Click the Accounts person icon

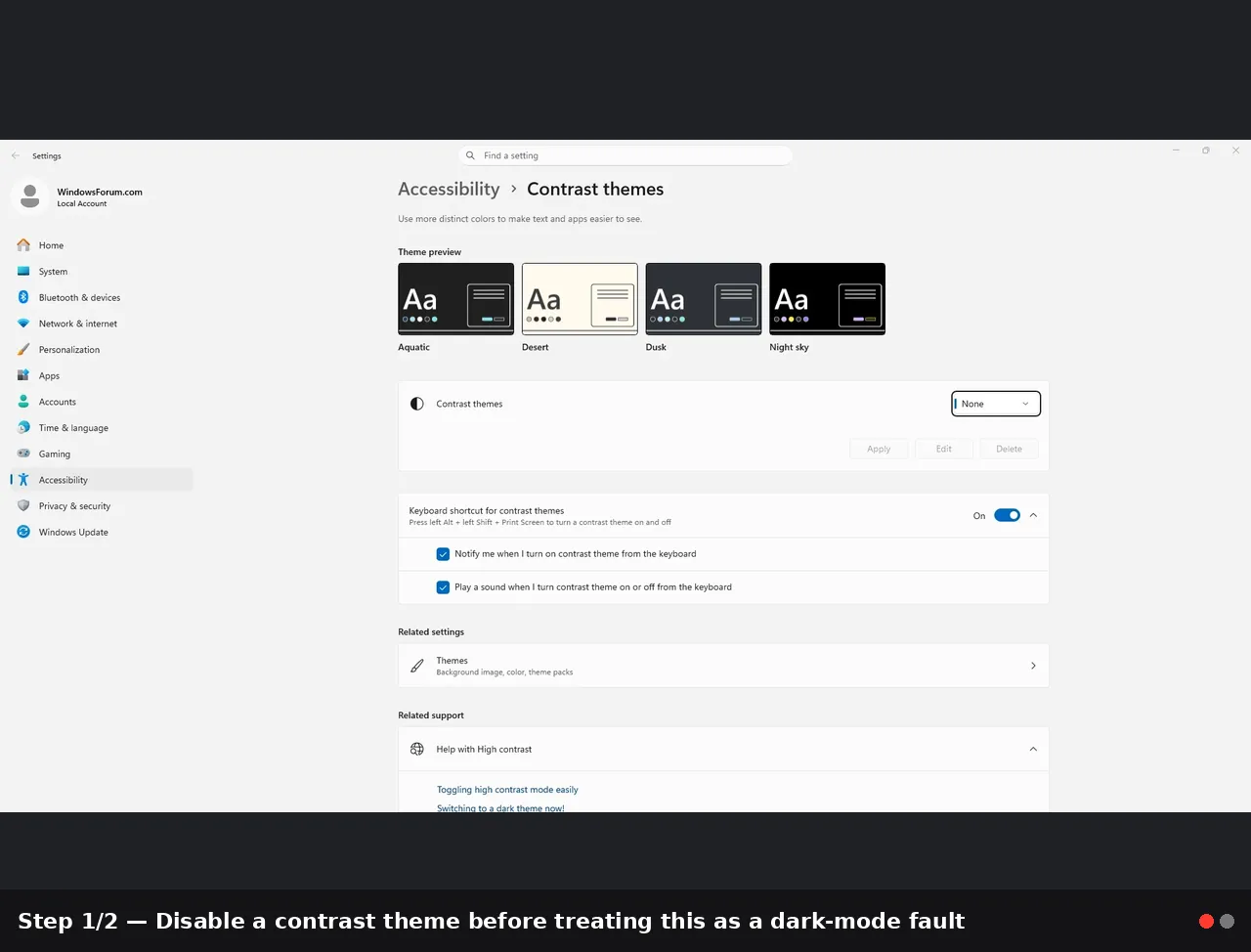coord(23,402)
